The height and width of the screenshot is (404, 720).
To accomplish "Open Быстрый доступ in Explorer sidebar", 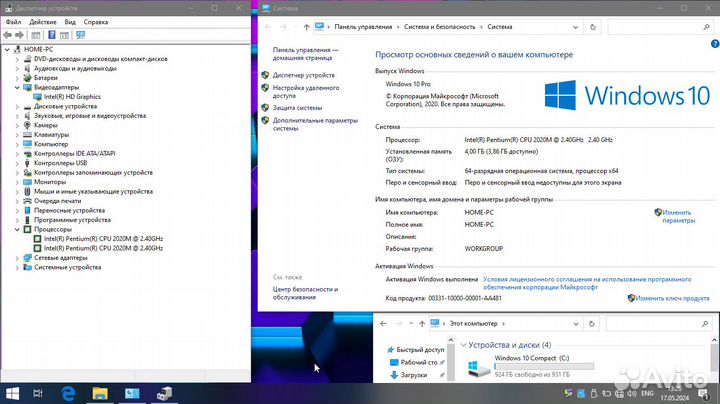I will click(420, 350).
